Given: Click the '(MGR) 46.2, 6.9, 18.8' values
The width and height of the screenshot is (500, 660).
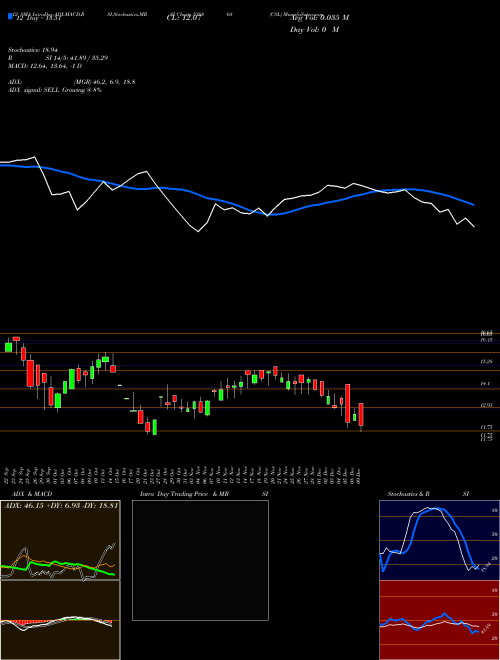Looking at the screenshot, I should click(104, 82).
